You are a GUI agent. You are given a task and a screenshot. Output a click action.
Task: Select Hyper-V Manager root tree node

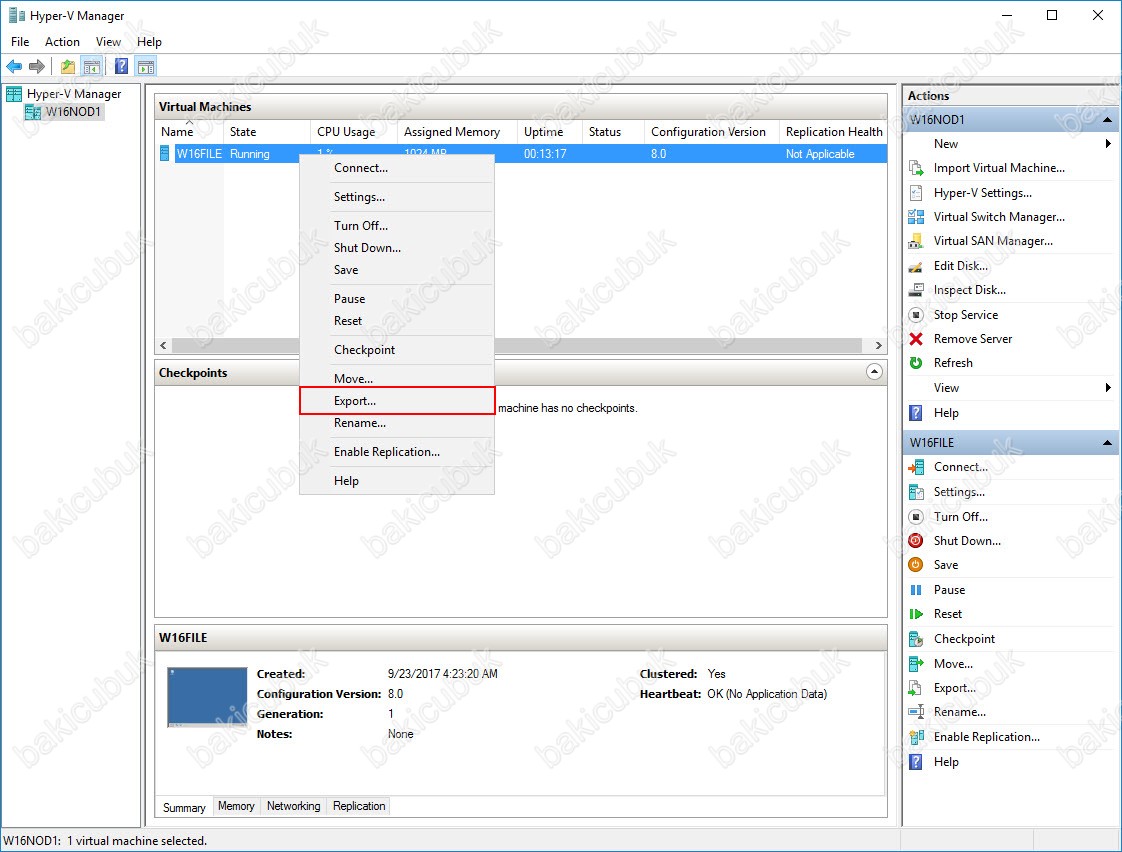pos(74,94)
